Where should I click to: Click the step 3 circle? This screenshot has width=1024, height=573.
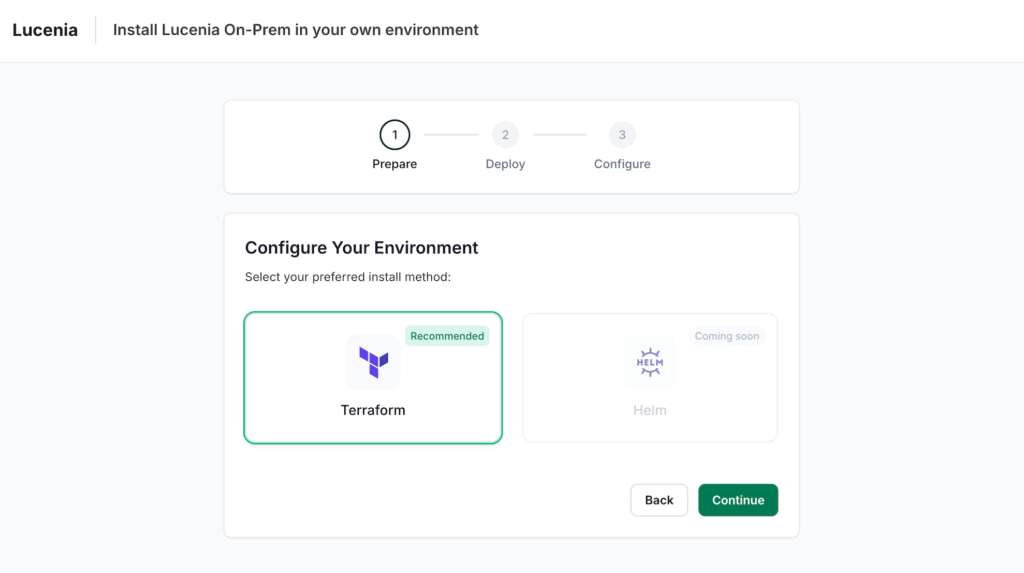click(622, 135)
